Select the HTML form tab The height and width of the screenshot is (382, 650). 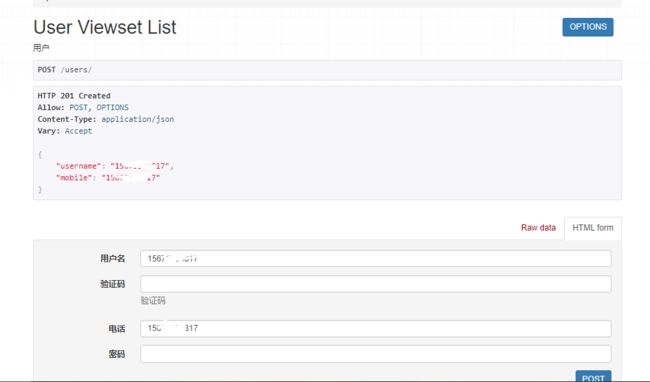(592, 228)
